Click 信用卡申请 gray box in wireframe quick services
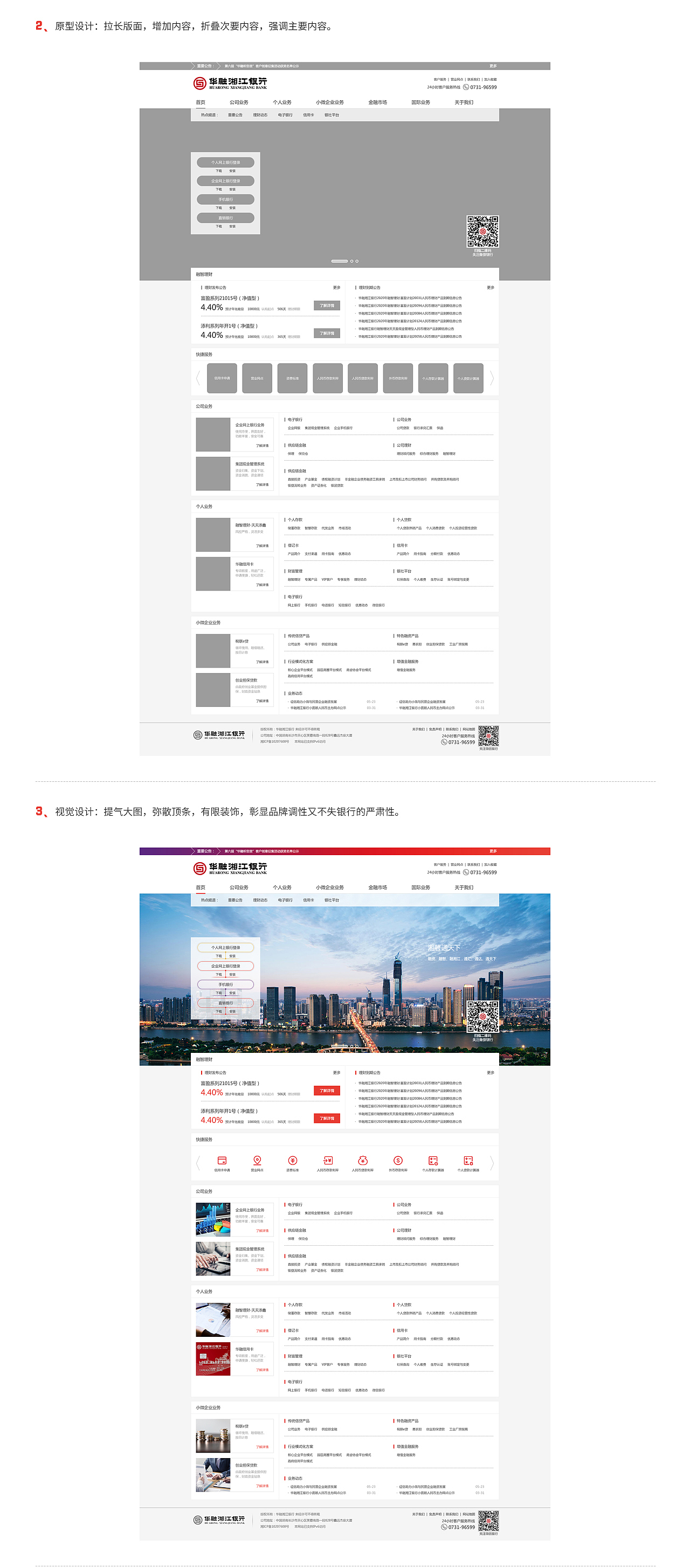This screenshot has width=690, height=1568. tap(222, 378)
